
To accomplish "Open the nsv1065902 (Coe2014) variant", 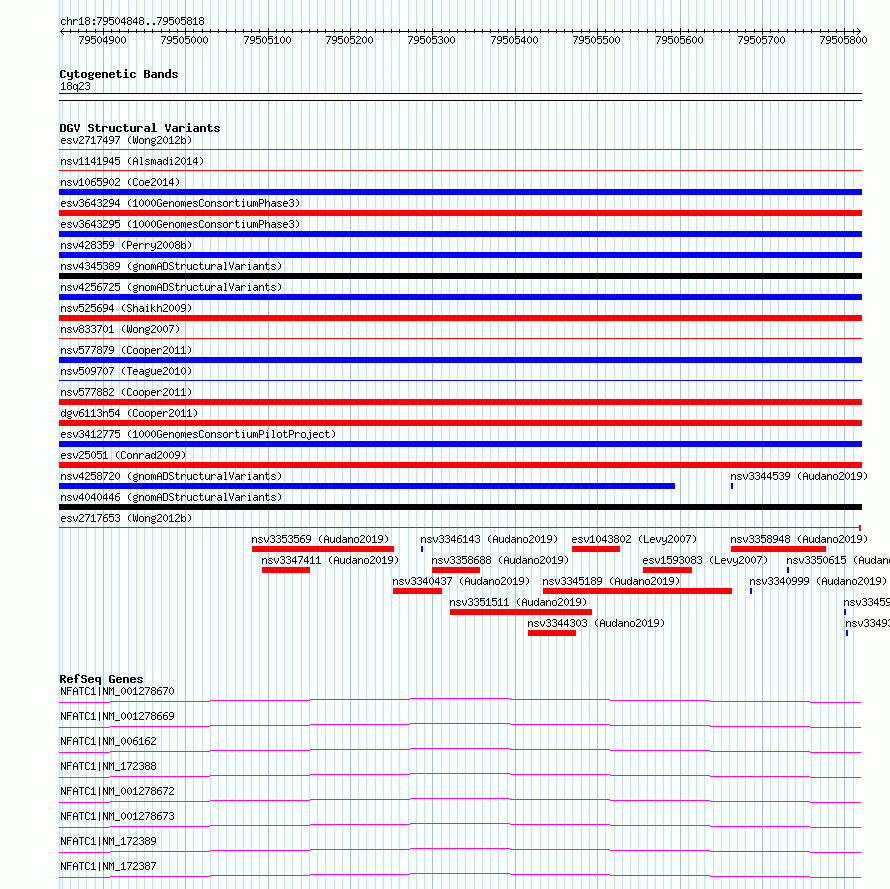I will click(120, 182).
